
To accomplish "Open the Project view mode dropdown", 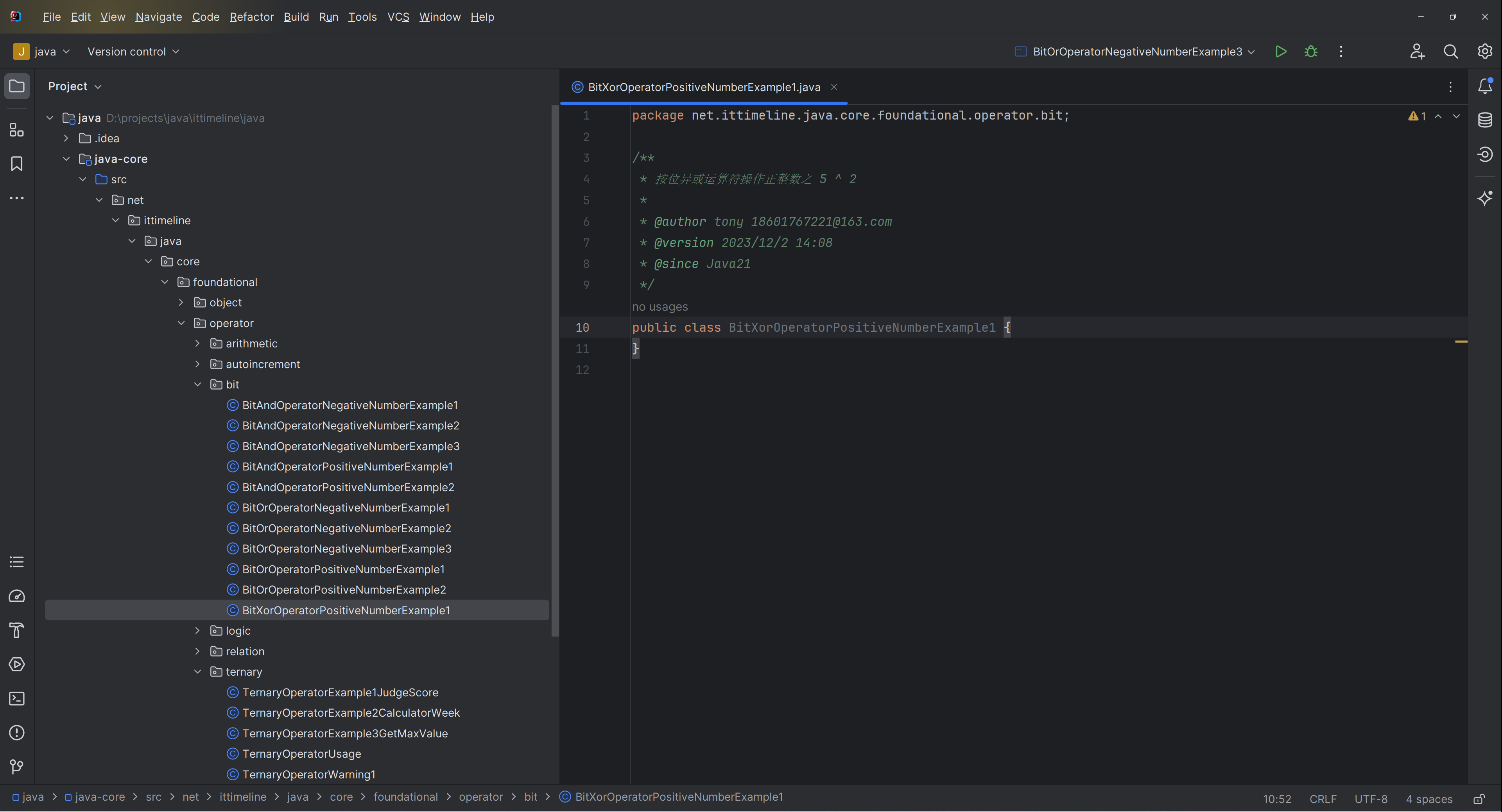I will point(75,86).
